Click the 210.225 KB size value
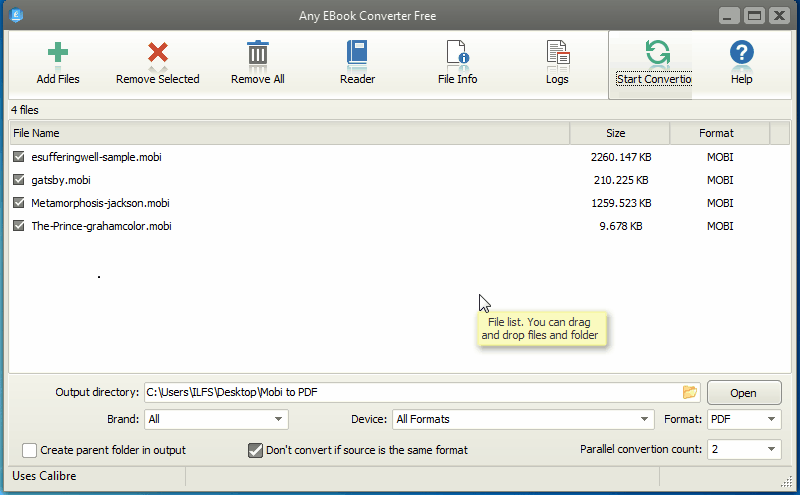Viewport: 800px width, 495px height. click(x=621, y=180)
